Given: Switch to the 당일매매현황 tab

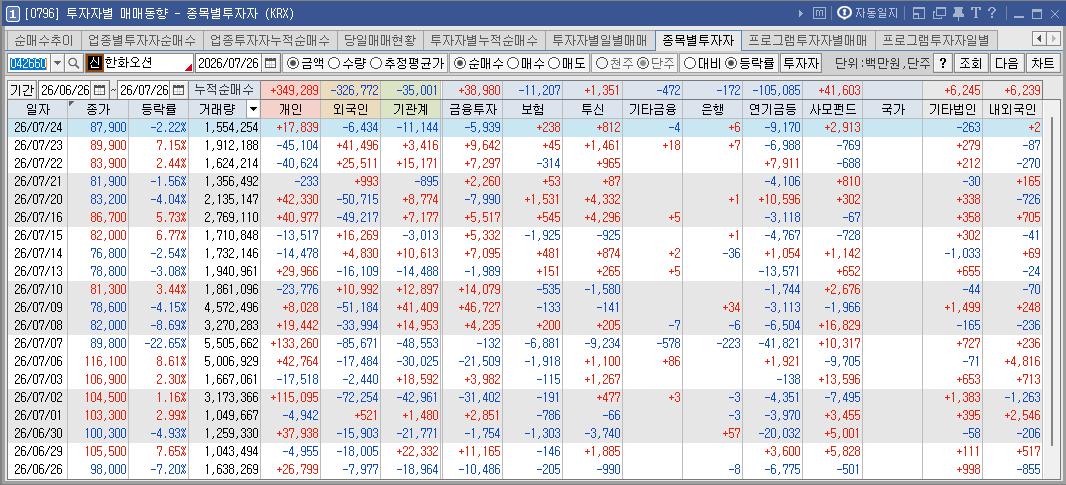Looking at the screenshot, I should point(379,40).
